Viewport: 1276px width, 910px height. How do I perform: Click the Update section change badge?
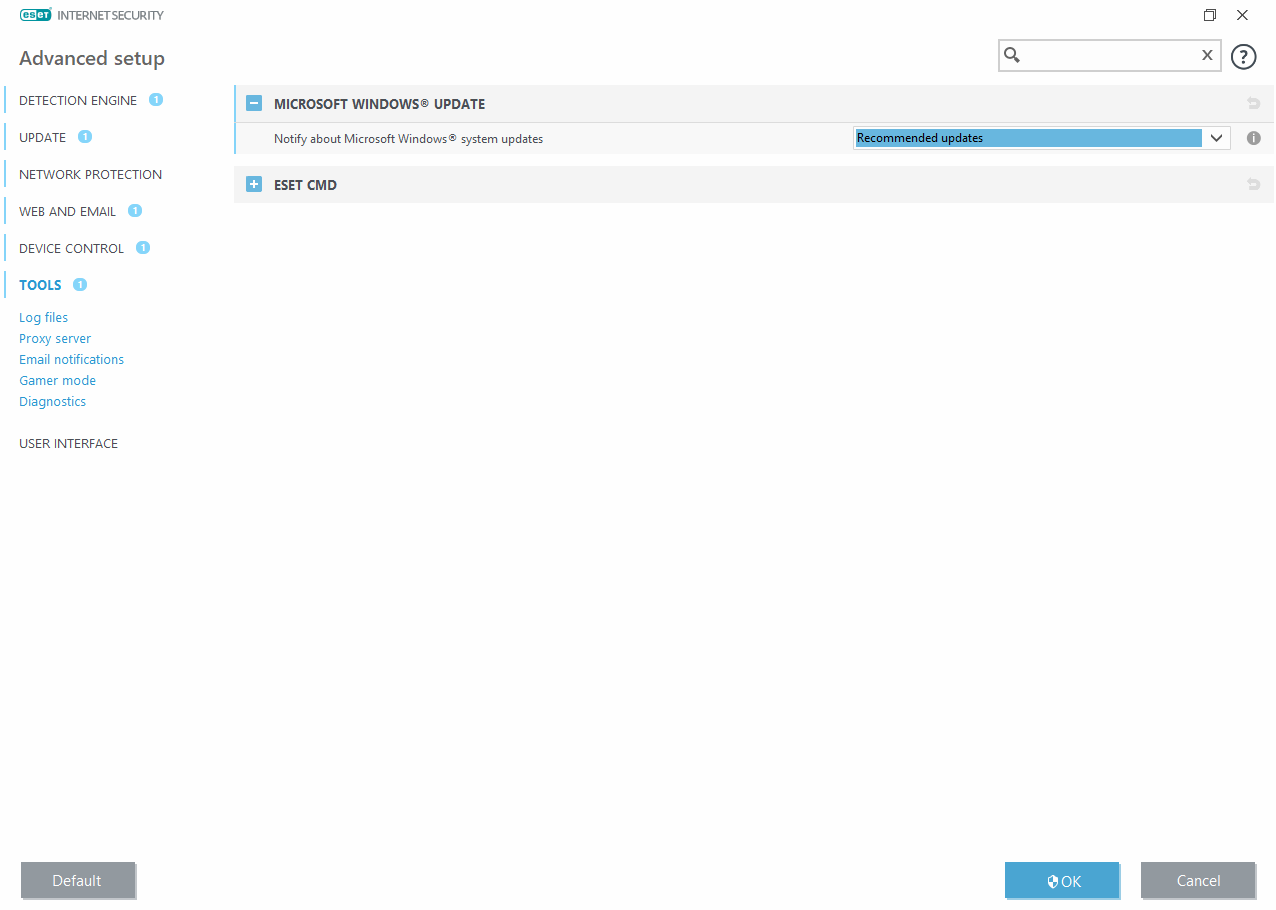click(85, 137)
